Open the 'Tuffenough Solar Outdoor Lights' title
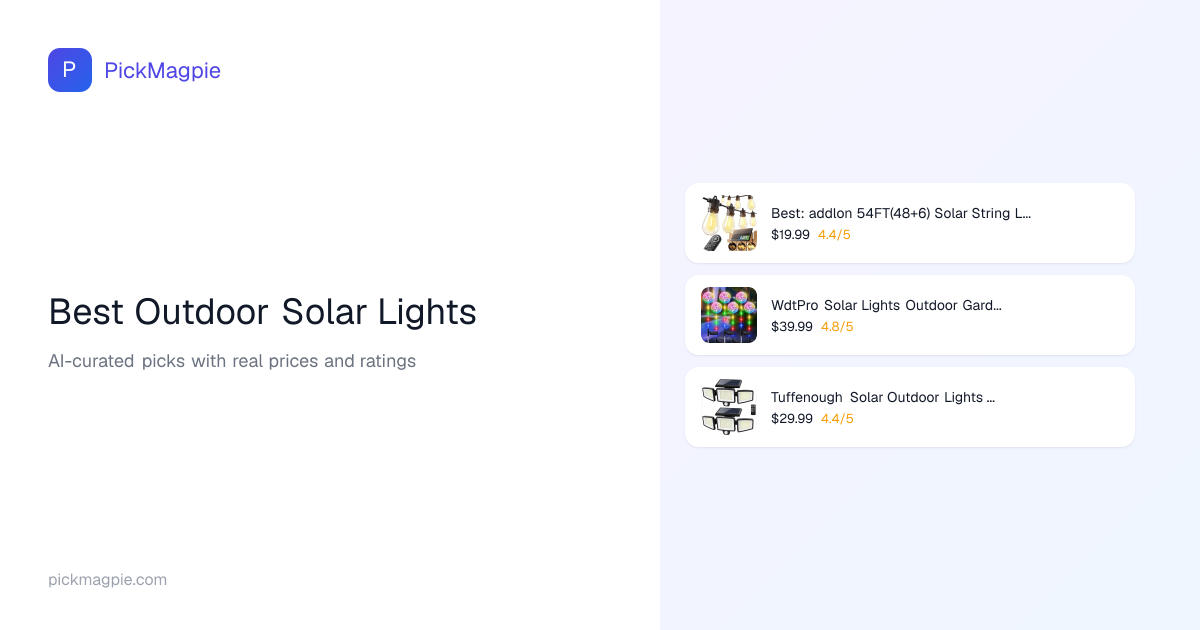The height and width of the screenshot is (630, 1200). [882, 397]
